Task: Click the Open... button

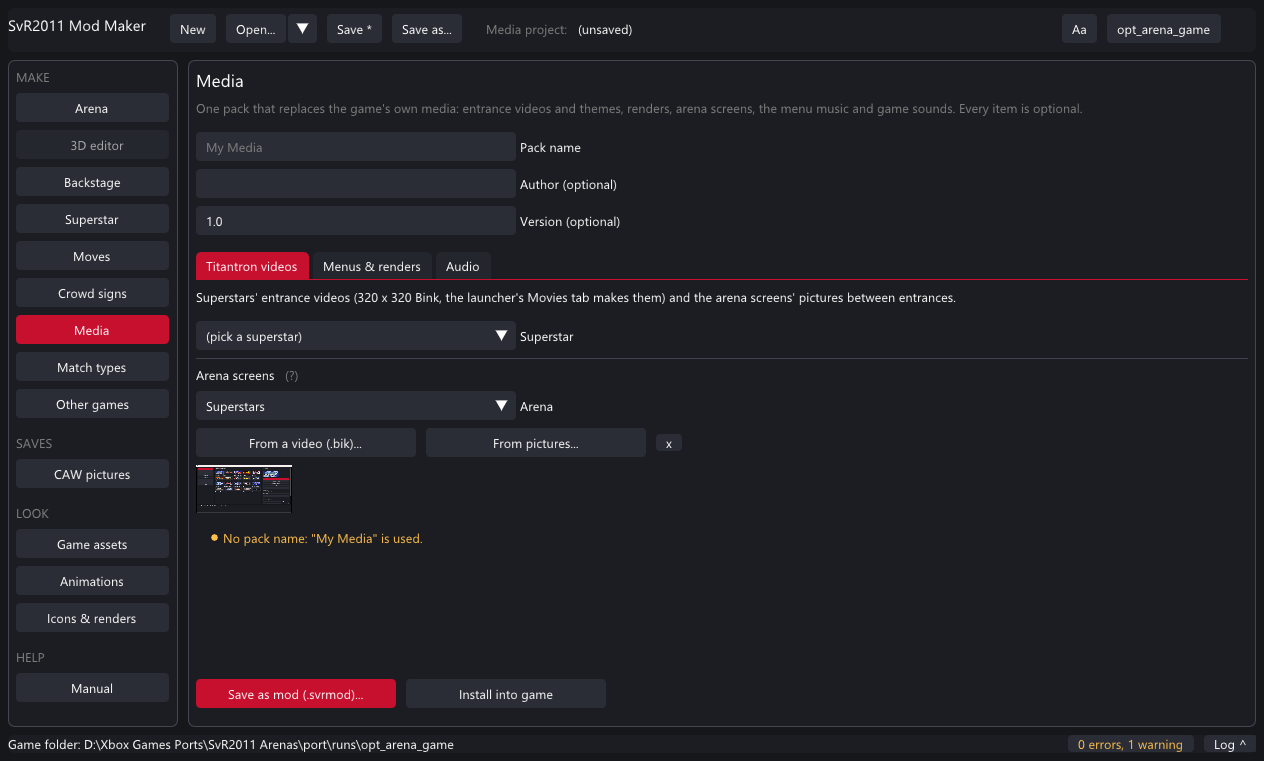Action: [x=256, y=29]
